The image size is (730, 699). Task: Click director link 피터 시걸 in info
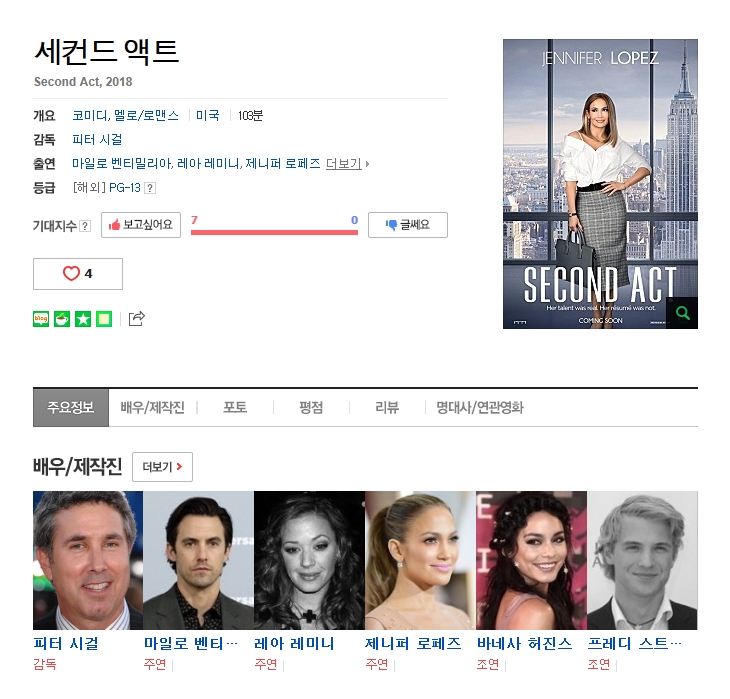pos(97,140)
